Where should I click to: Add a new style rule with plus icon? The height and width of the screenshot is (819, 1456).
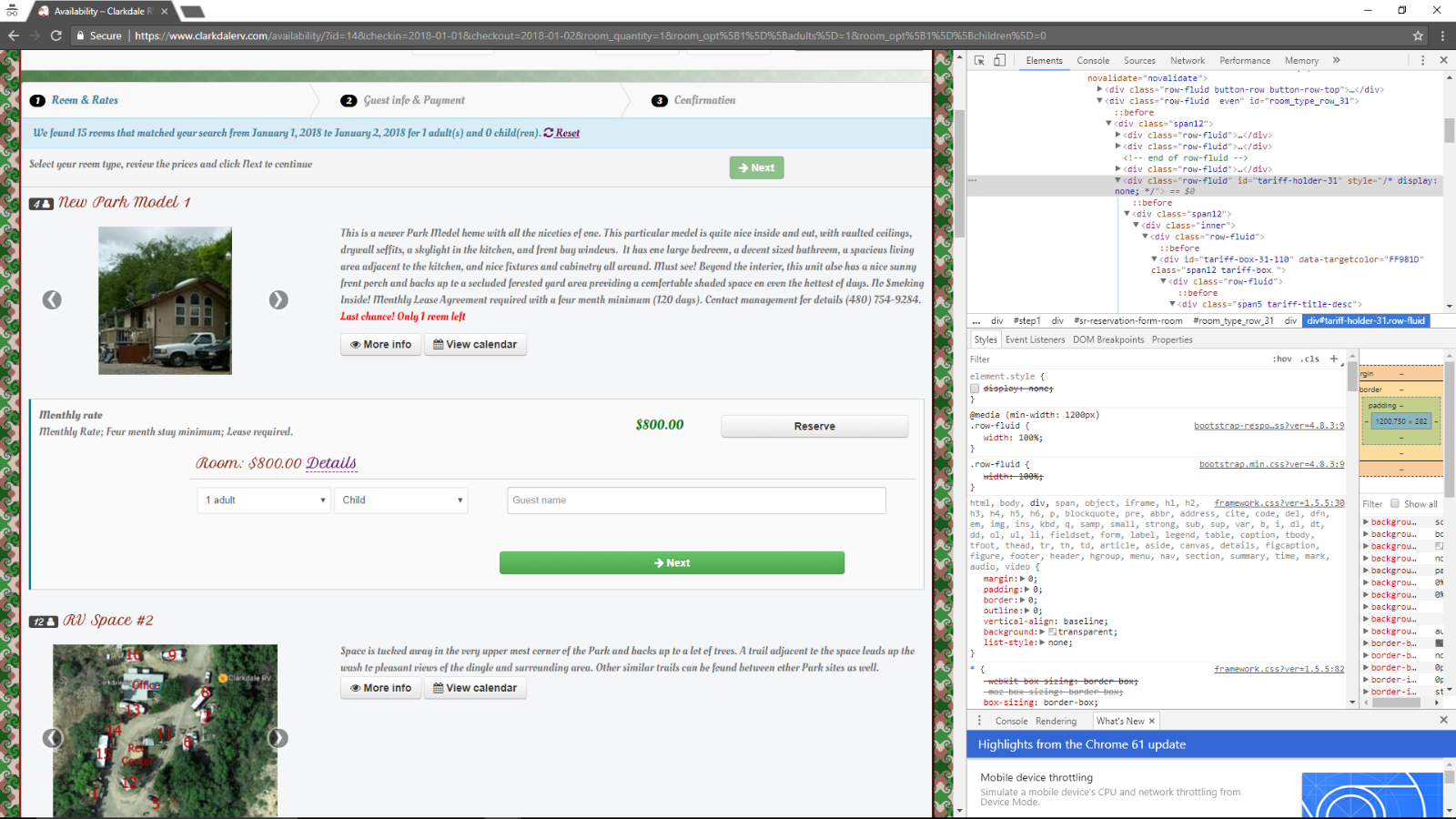click(x=1334, y=359)
